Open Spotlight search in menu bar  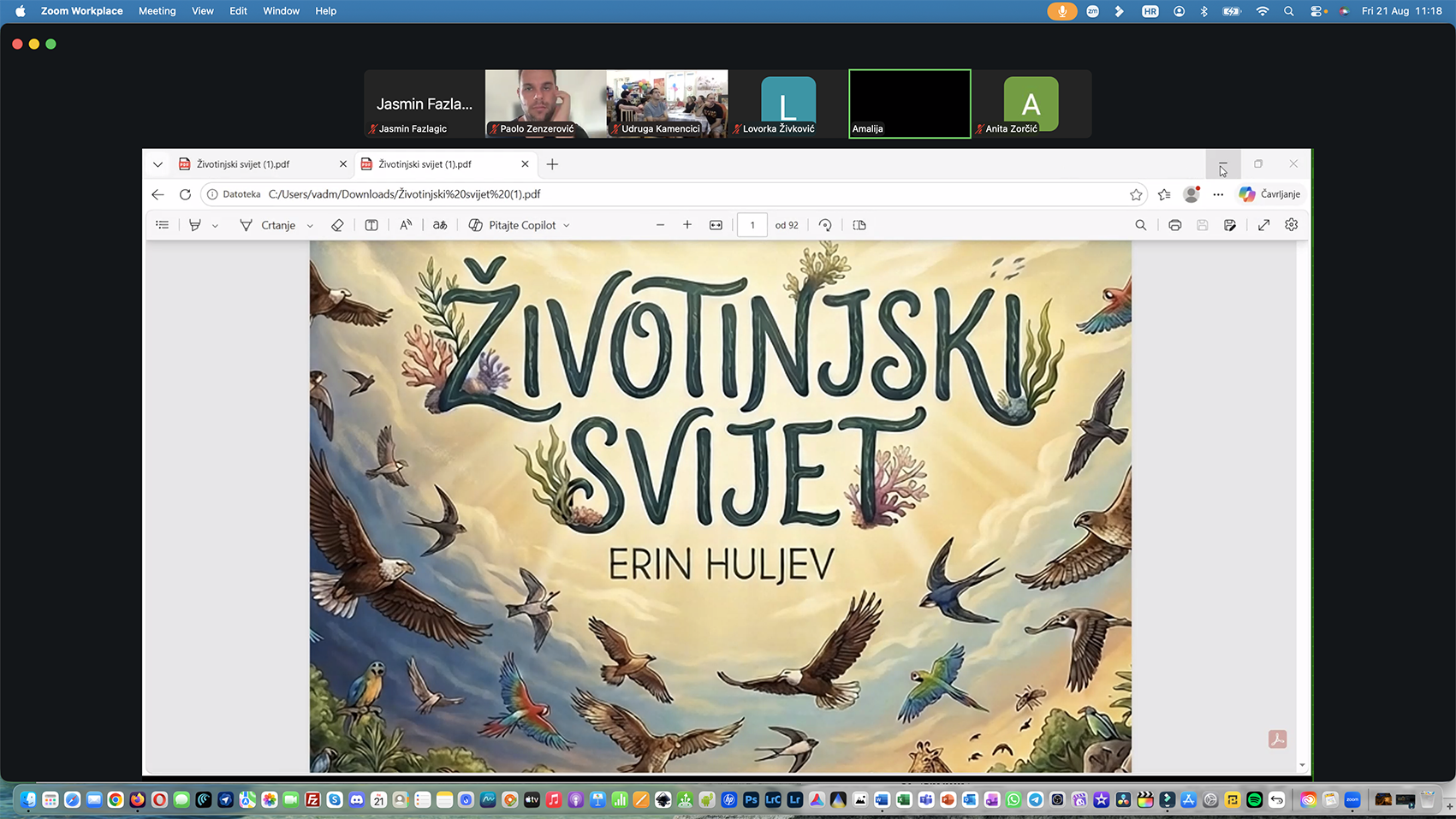tap(1288, 11)
